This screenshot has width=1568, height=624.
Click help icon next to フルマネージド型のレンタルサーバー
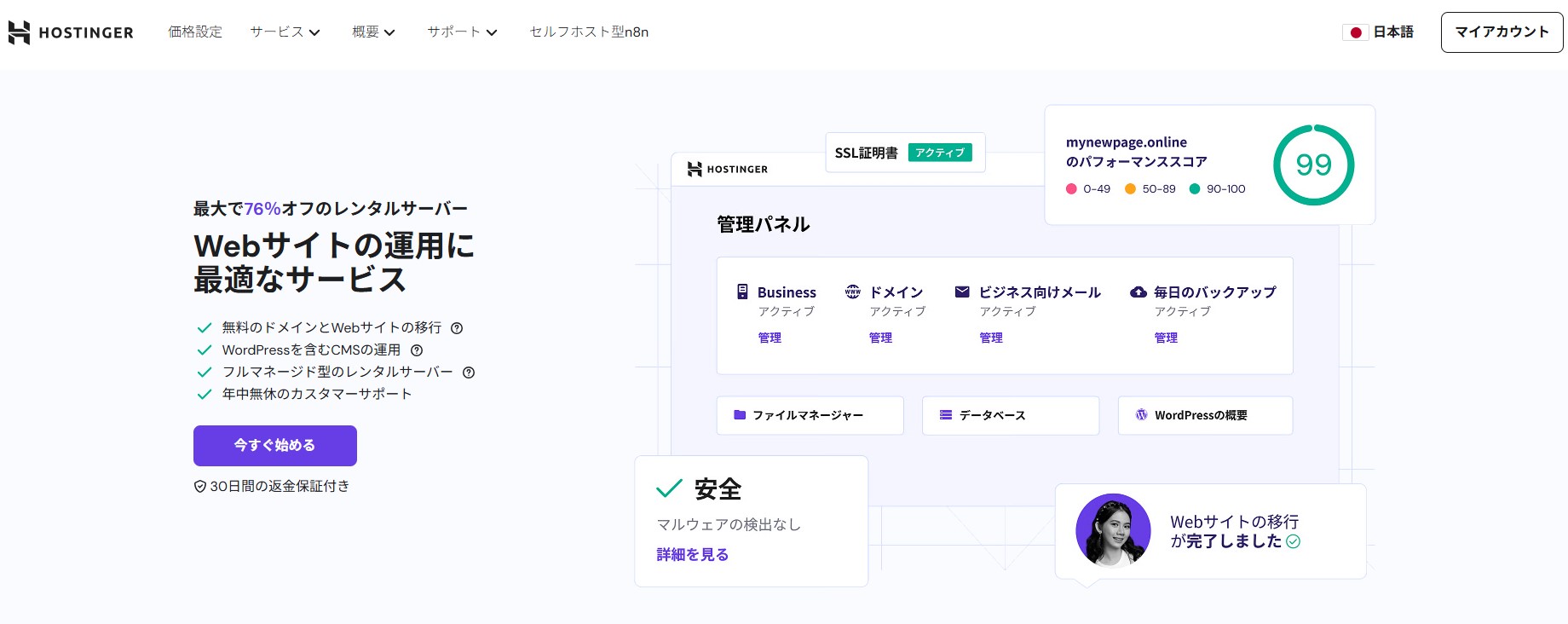pyautogui.click(x=469, y=373)
